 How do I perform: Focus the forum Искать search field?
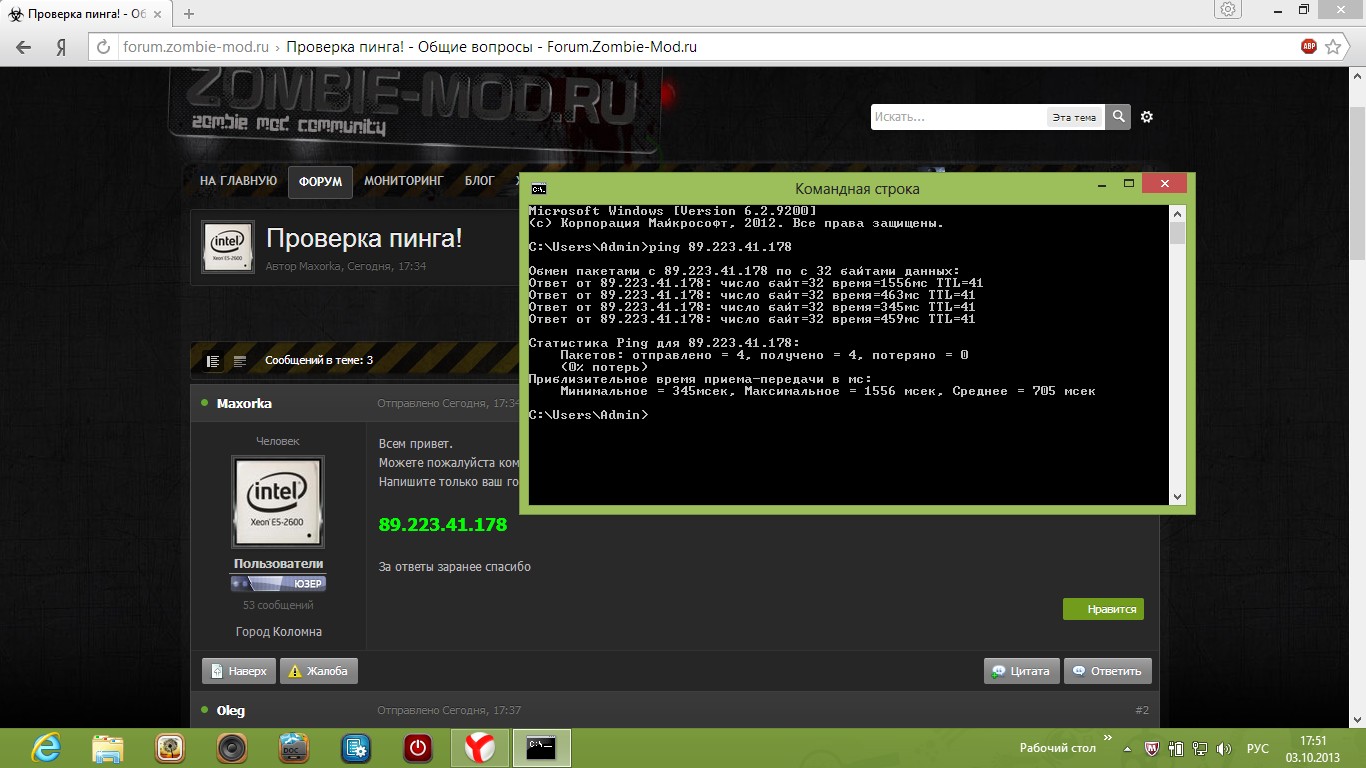958,117
